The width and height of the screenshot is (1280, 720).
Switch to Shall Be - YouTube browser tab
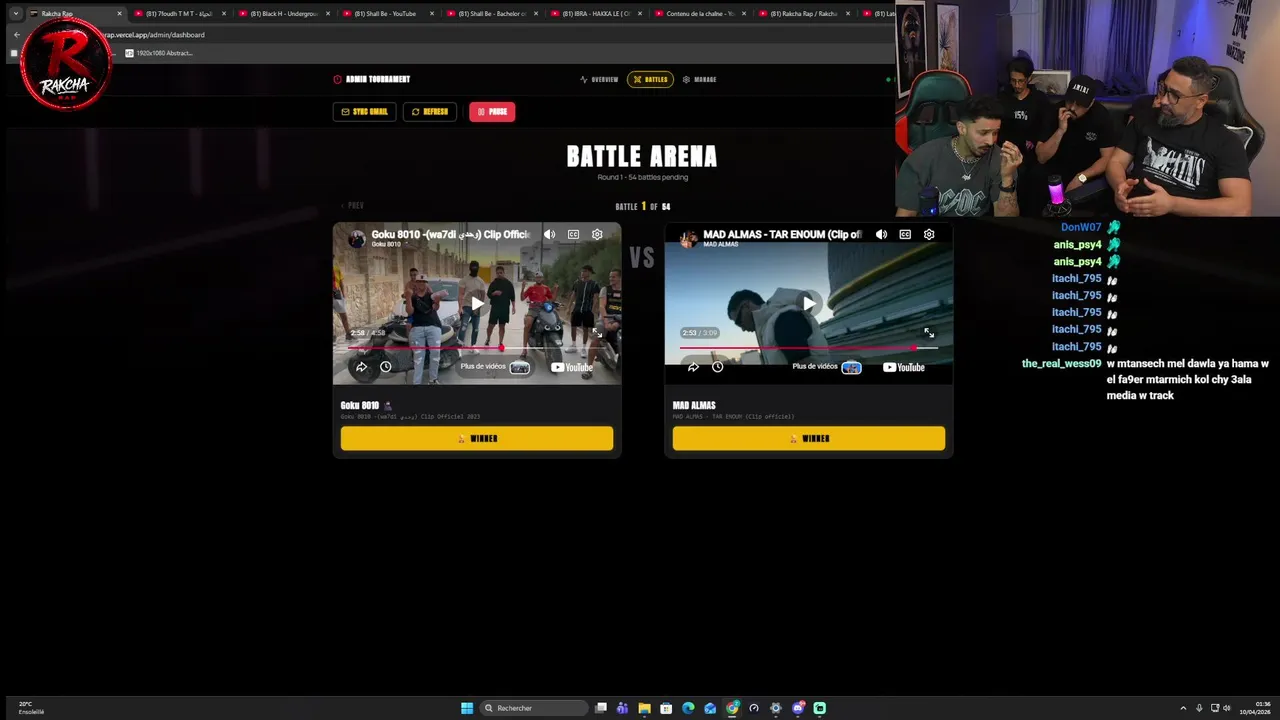[x=387, y=14]
